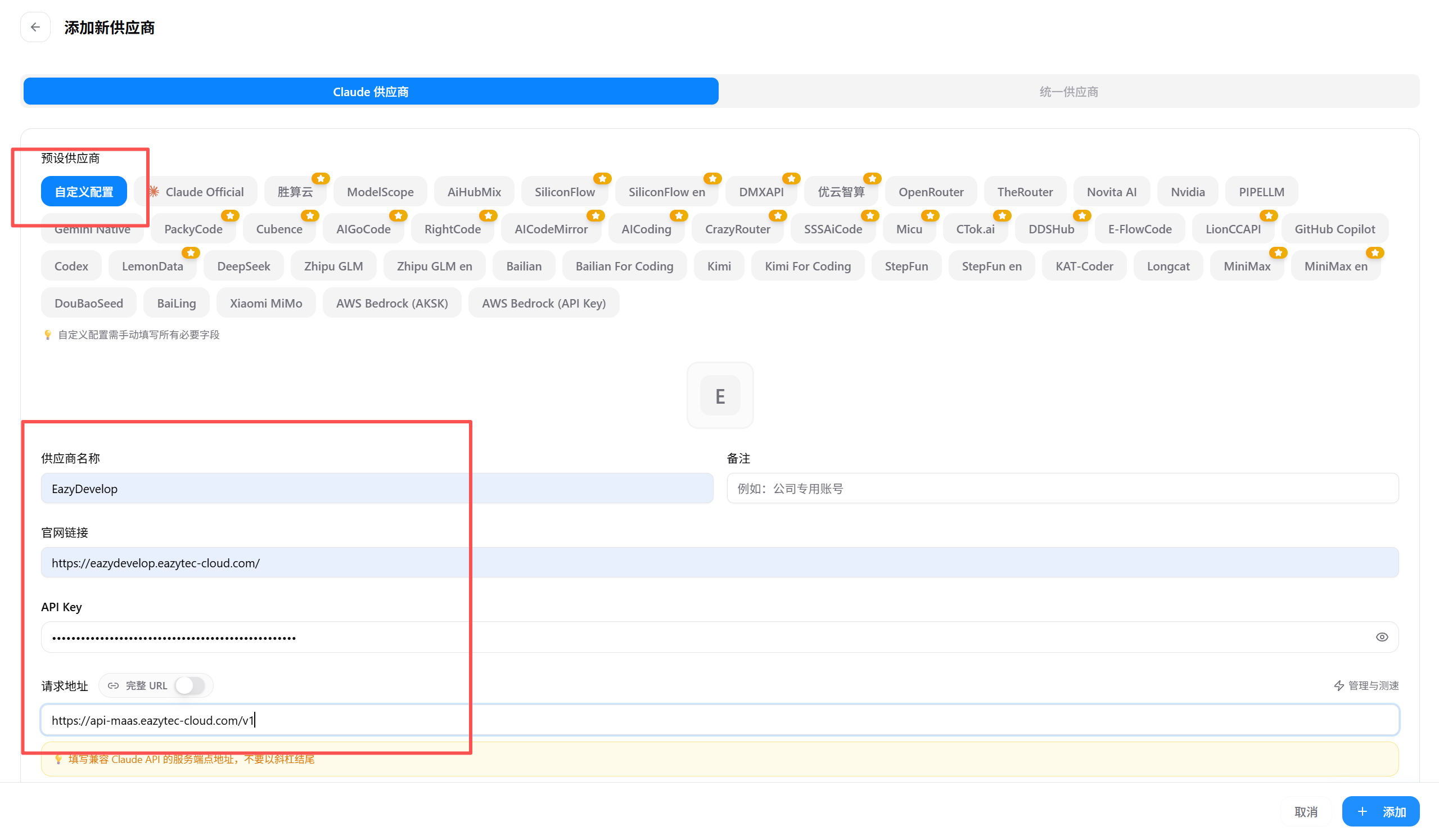Choose CTok.ai preset
Screen dimensions: 1439x840
pos(975,228)
